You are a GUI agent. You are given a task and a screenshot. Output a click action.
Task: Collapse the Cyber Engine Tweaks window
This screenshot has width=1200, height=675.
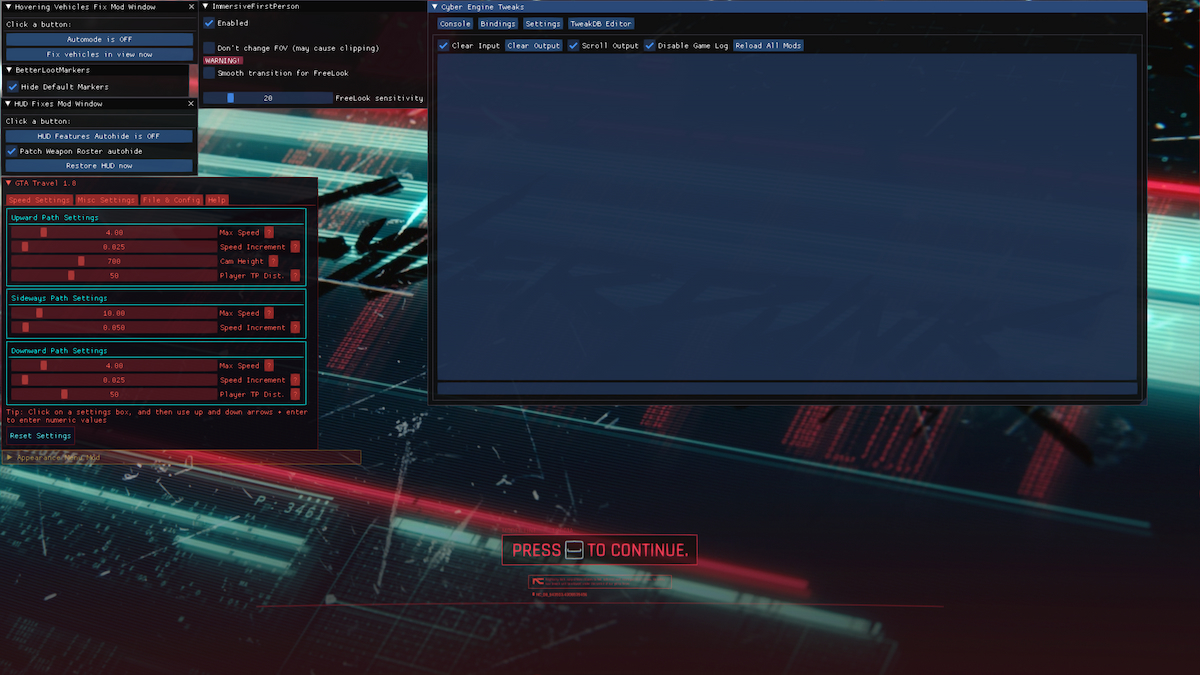[x=435, y=7]
